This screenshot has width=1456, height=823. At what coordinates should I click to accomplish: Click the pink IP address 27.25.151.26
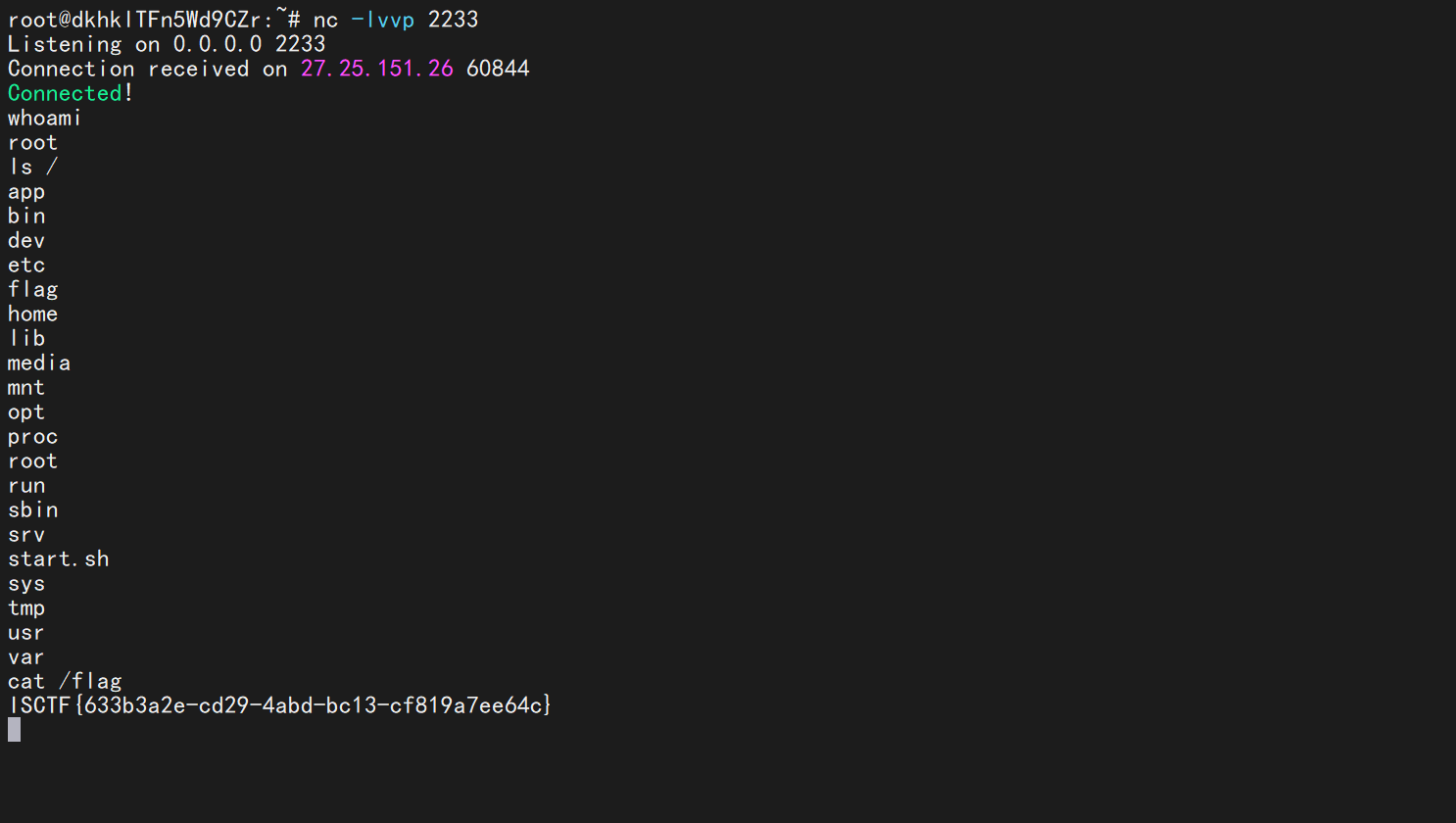pos(377,69)
